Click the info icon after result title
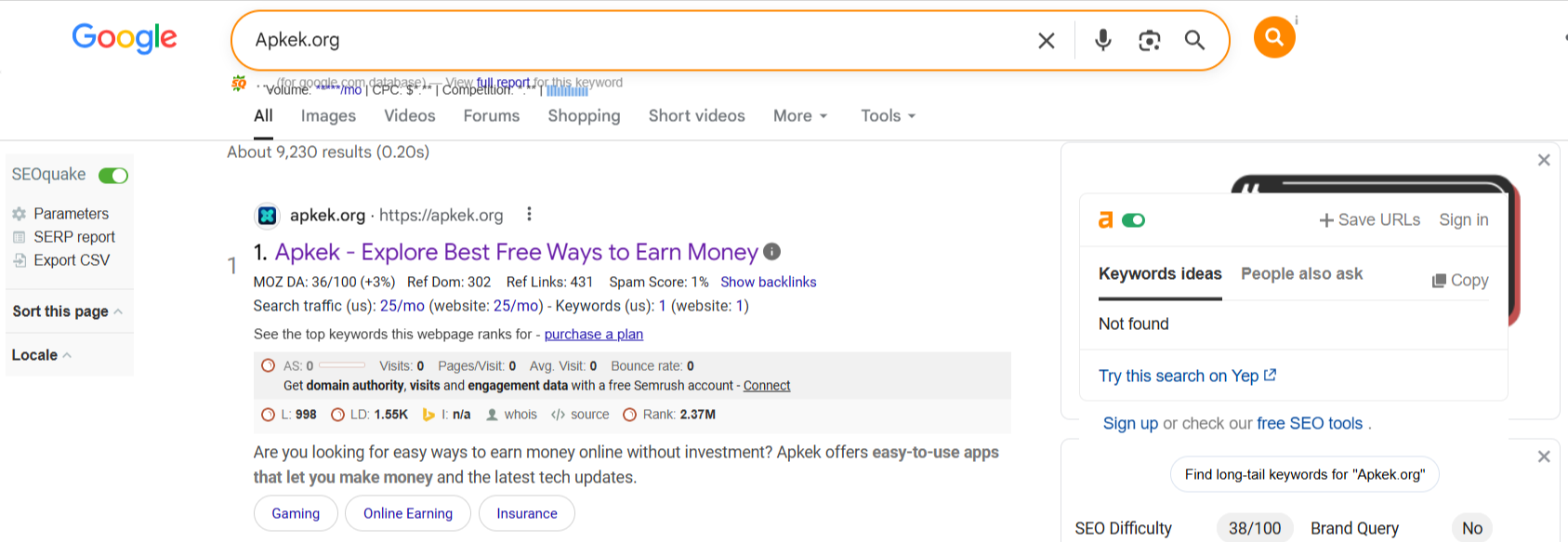 [x=771, y=252]
